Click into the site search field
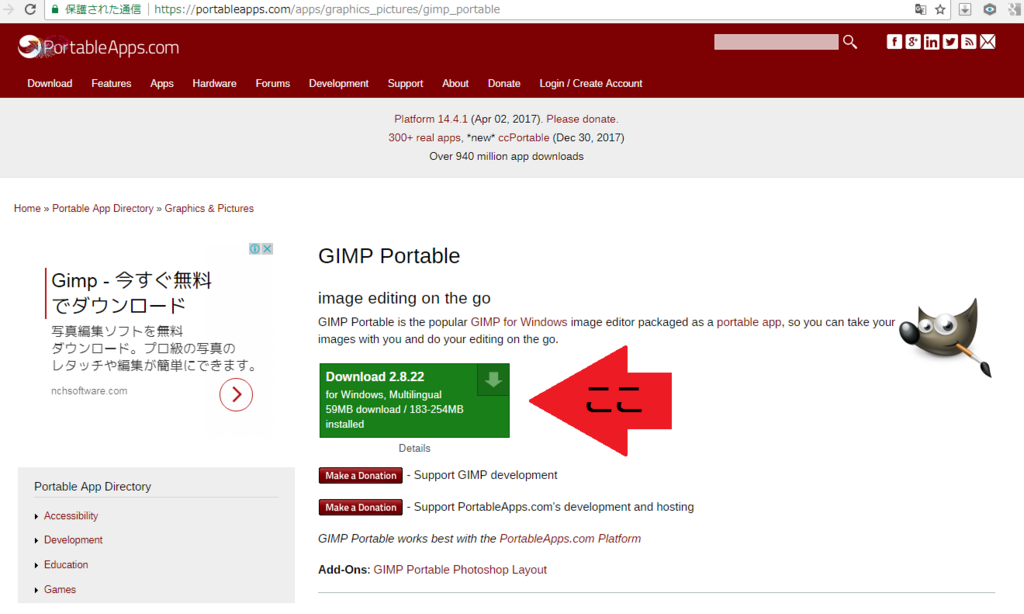Image resolution: width=1024 pixels, height=614 pixels. coord(776,42)
